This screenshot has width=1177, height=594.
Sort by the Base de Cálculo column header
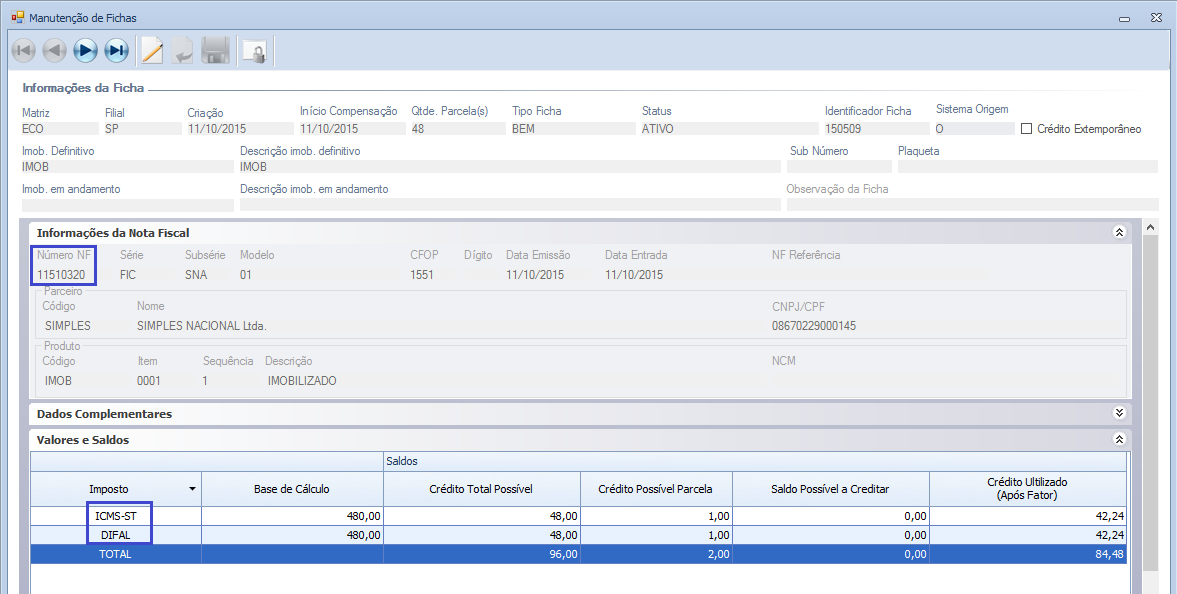click(x=291, y=489)
